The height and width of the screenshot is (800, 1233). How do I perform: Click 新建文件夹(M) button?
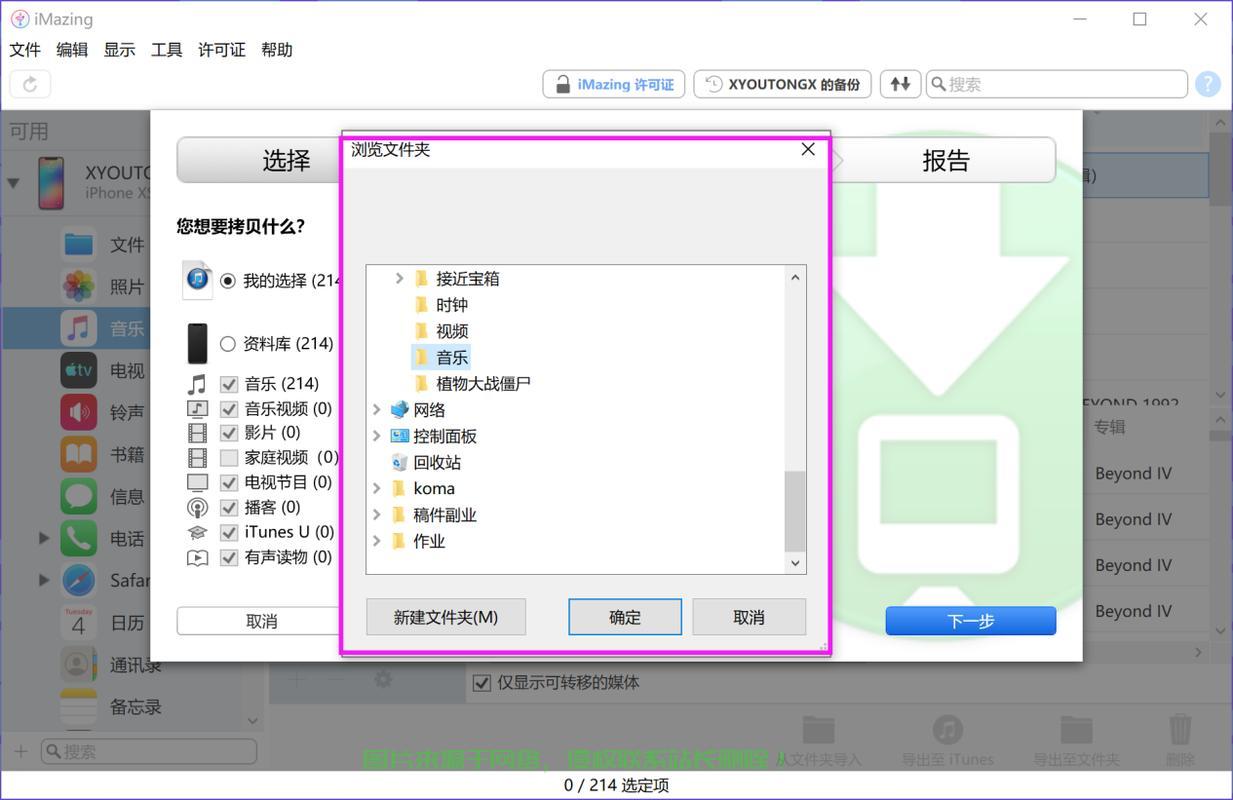point(446,617)
